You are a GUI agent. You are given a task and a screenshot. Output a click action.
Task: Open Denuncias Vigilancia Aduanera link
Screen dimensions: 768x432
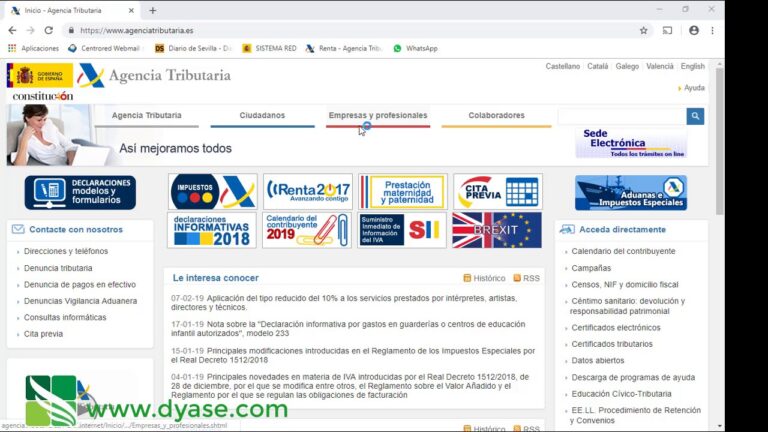[80, 301]
